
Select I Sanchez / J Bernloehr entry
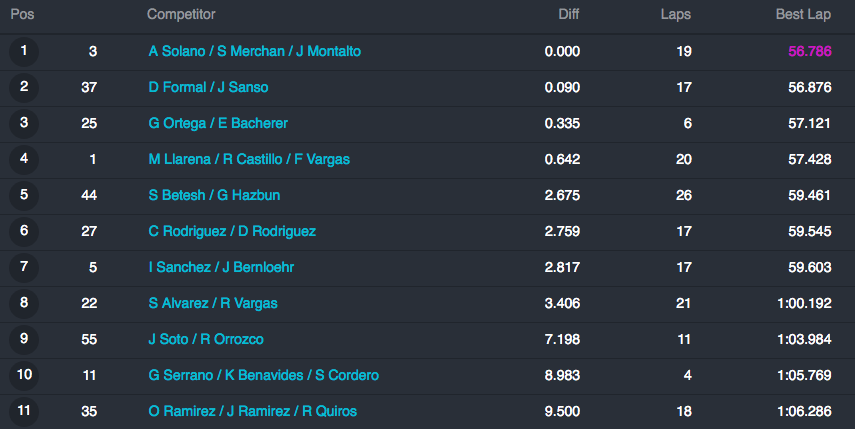pos(221,267)
